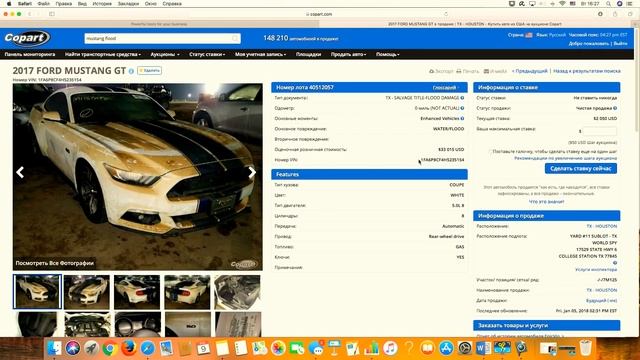Show previous photo with left arrow
The image size is (640, 360).
click(20, 172)
